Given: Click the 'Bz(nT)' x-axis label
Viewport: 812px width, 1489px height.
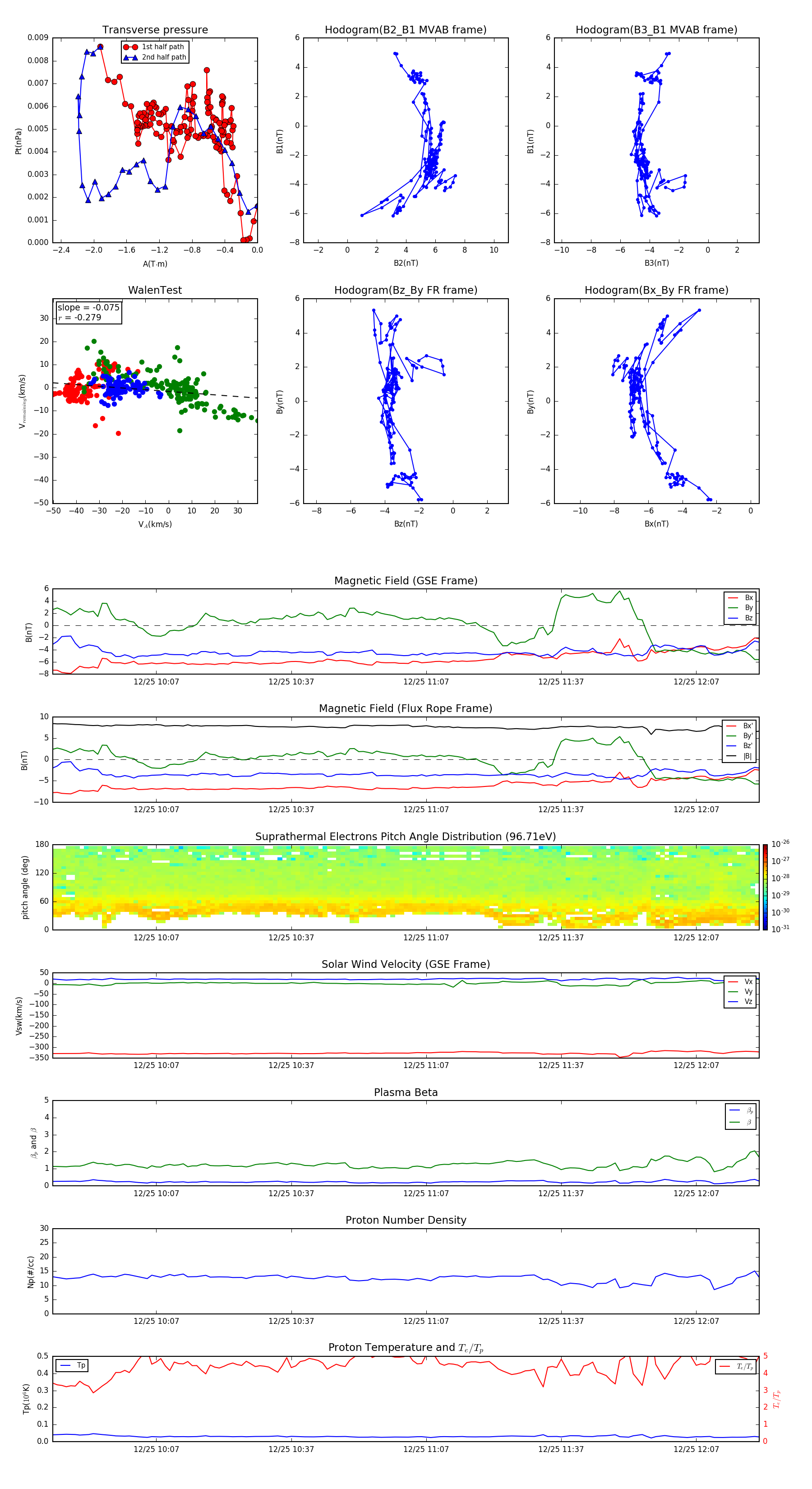Looking at the screenshot, I should 406,524.
